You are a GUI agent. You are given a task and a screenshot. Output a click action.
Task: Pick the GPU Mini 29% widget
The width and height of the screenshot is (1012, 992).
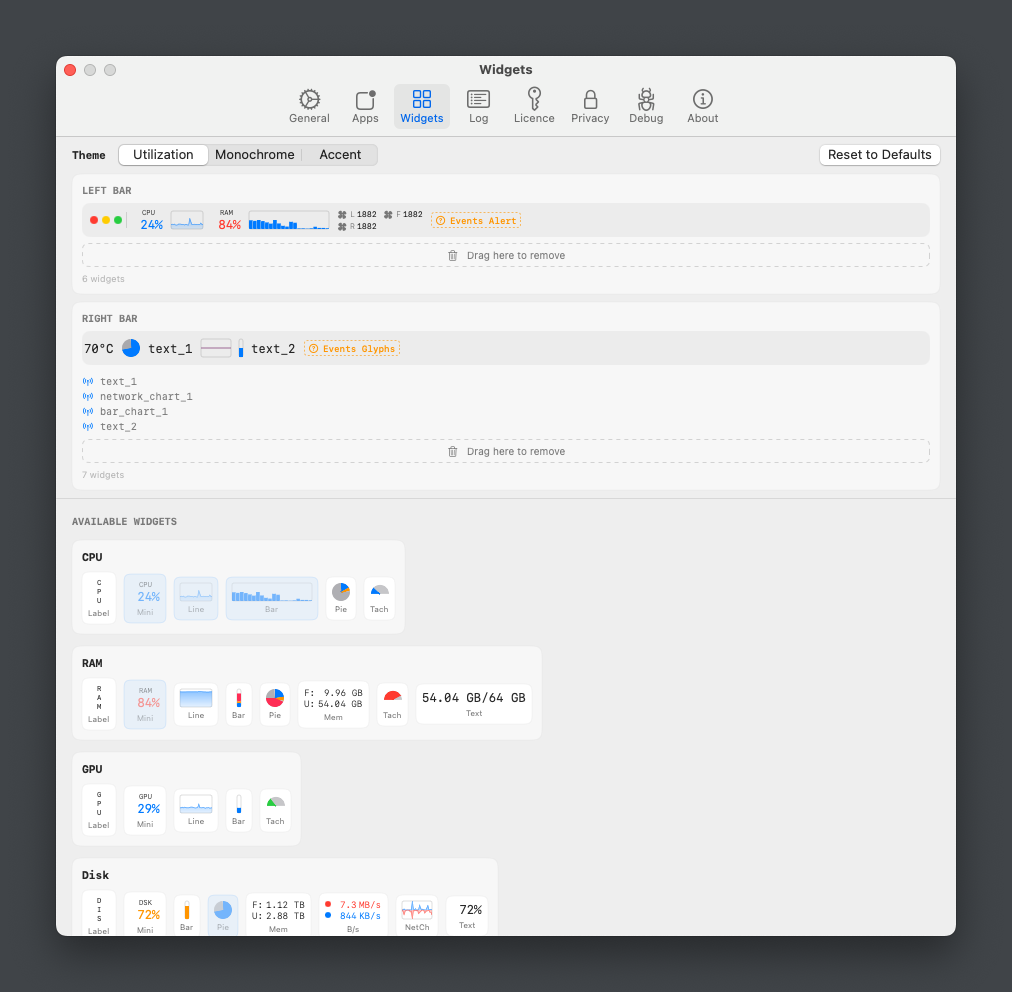(145, 810)
